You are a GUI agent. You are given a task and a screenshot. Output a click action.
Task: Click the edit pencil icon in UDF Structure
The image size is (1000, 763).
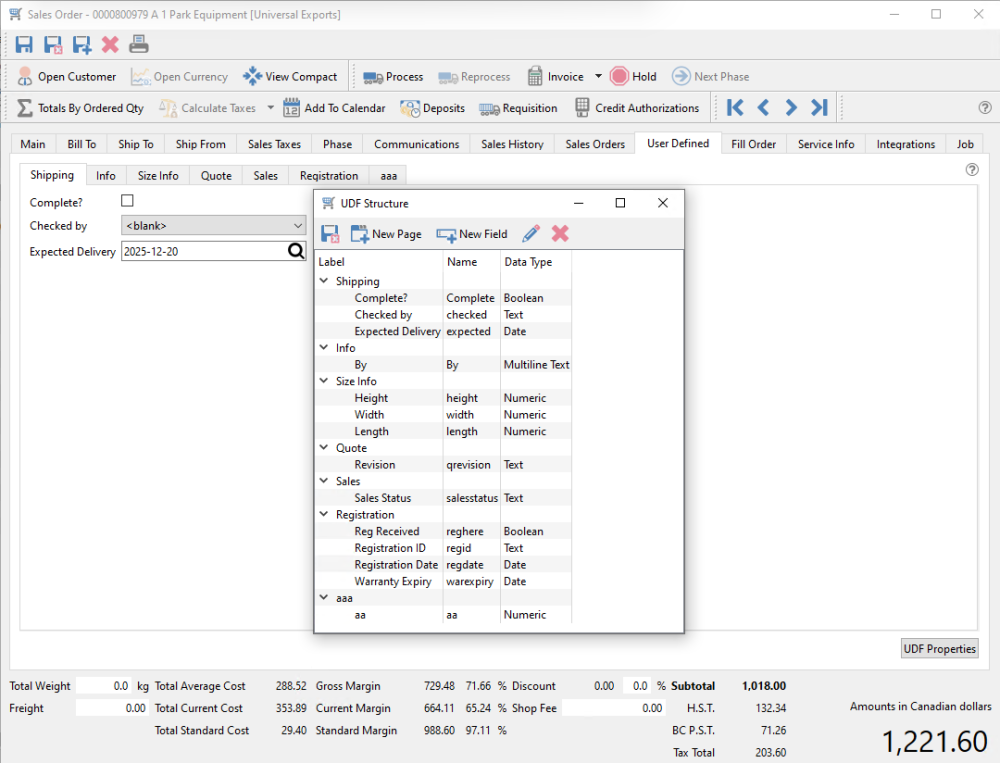coord(531,234)
